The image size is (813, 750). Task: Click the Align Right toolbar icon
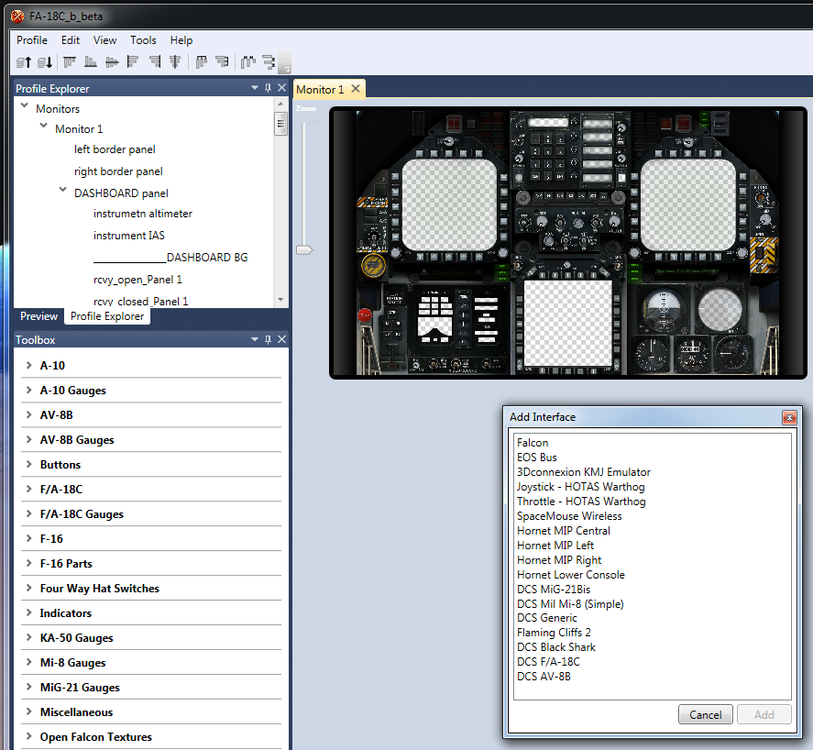(154, 62)
